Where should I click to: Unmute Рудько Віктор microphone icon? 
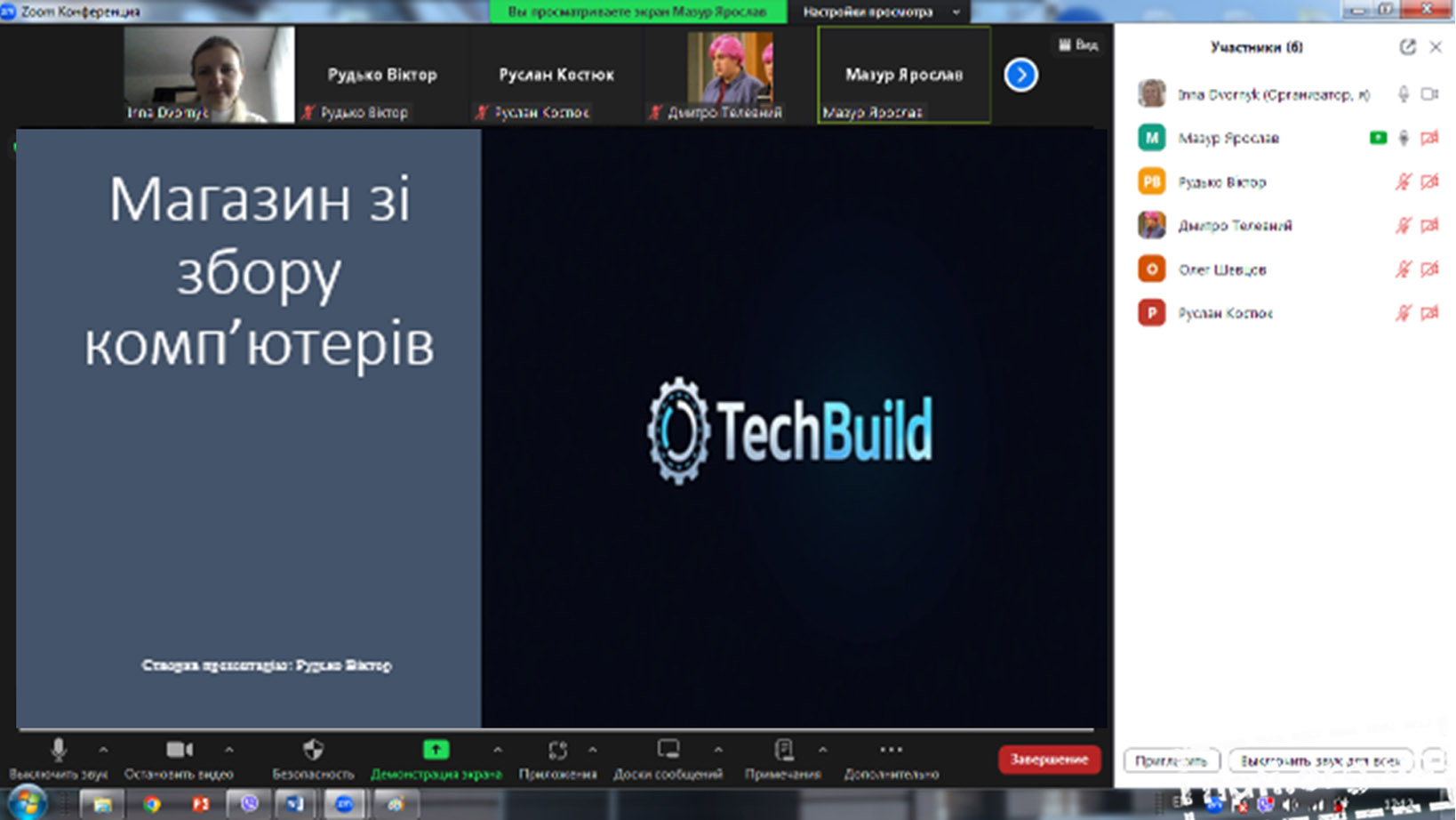[x=1404, y=181]
